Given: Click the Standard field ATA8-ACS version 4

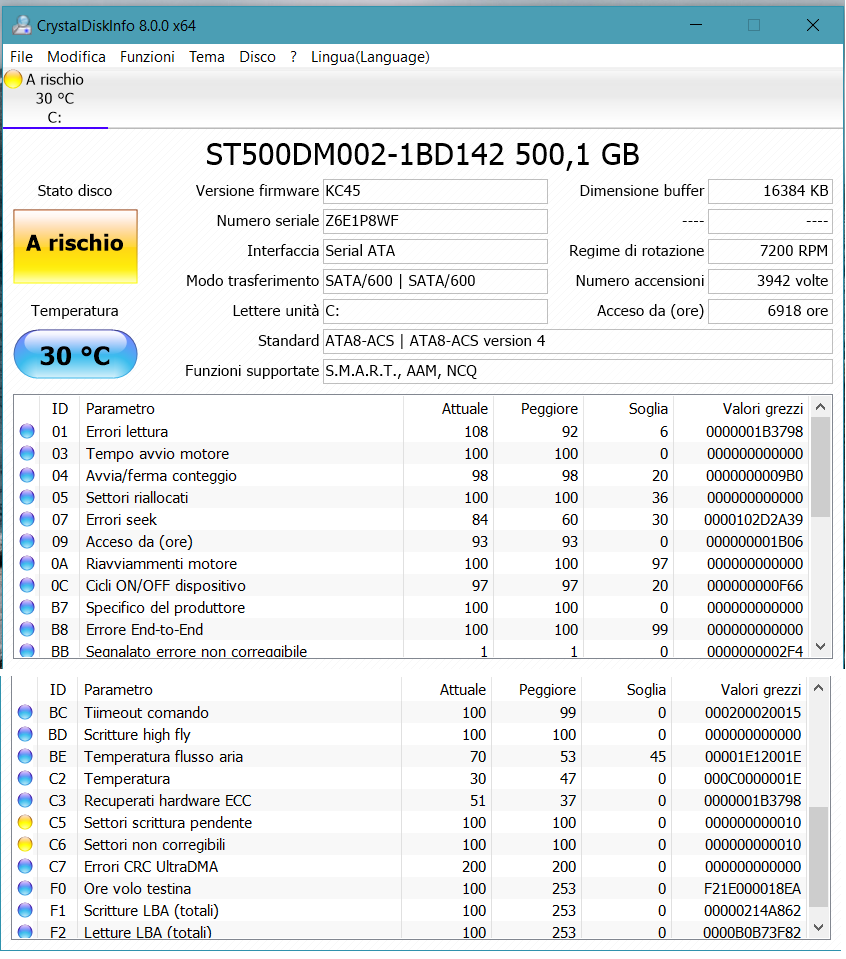Looking at the screenshot, I should [x=577, y=341].
